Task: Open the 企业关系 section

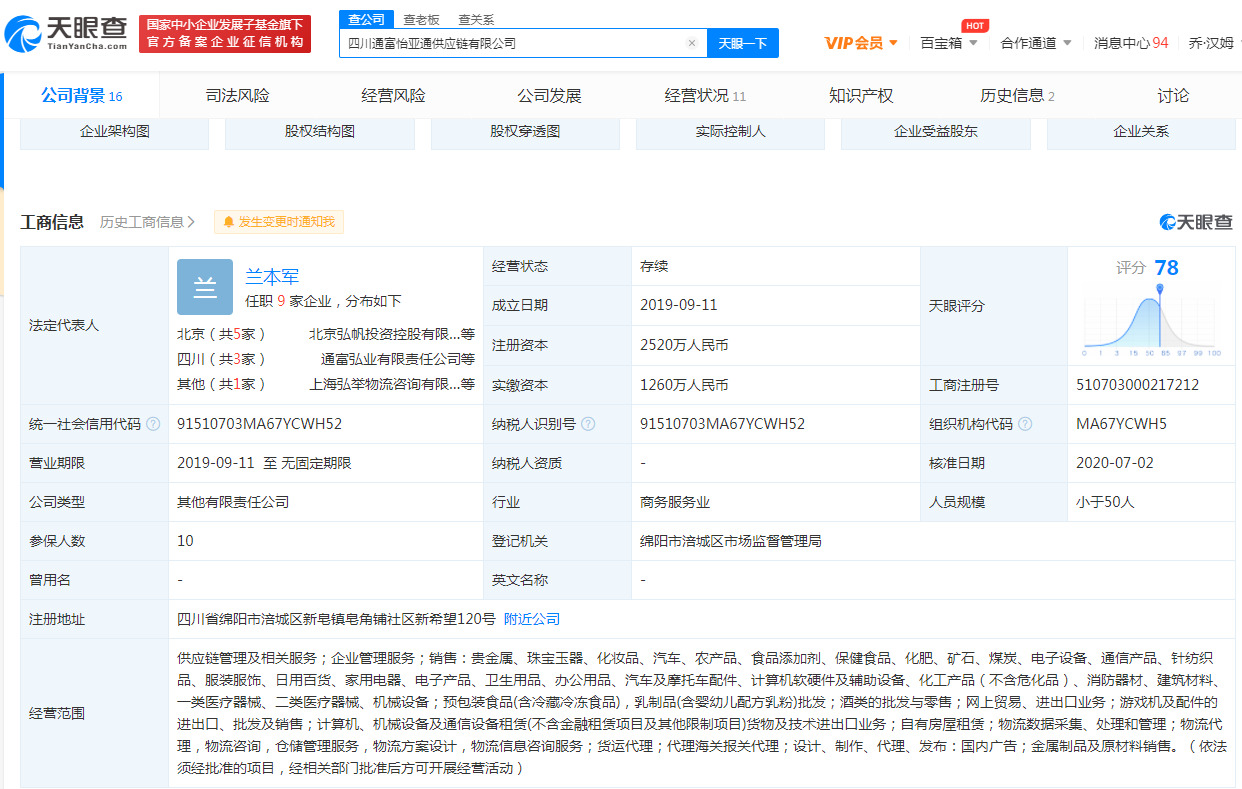Action: (x=1141, y=132)
